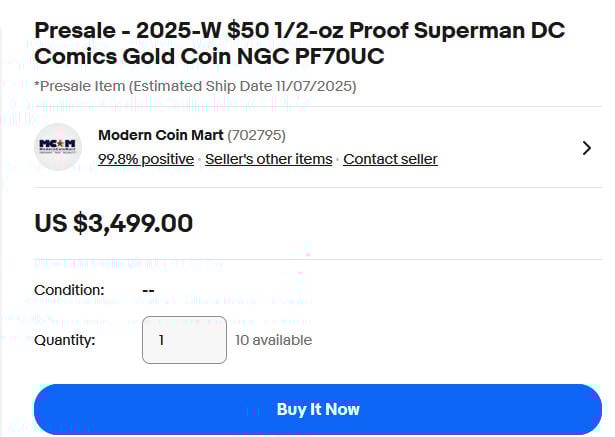View the 99.8% positive feedback link

(x=146, y=159)
